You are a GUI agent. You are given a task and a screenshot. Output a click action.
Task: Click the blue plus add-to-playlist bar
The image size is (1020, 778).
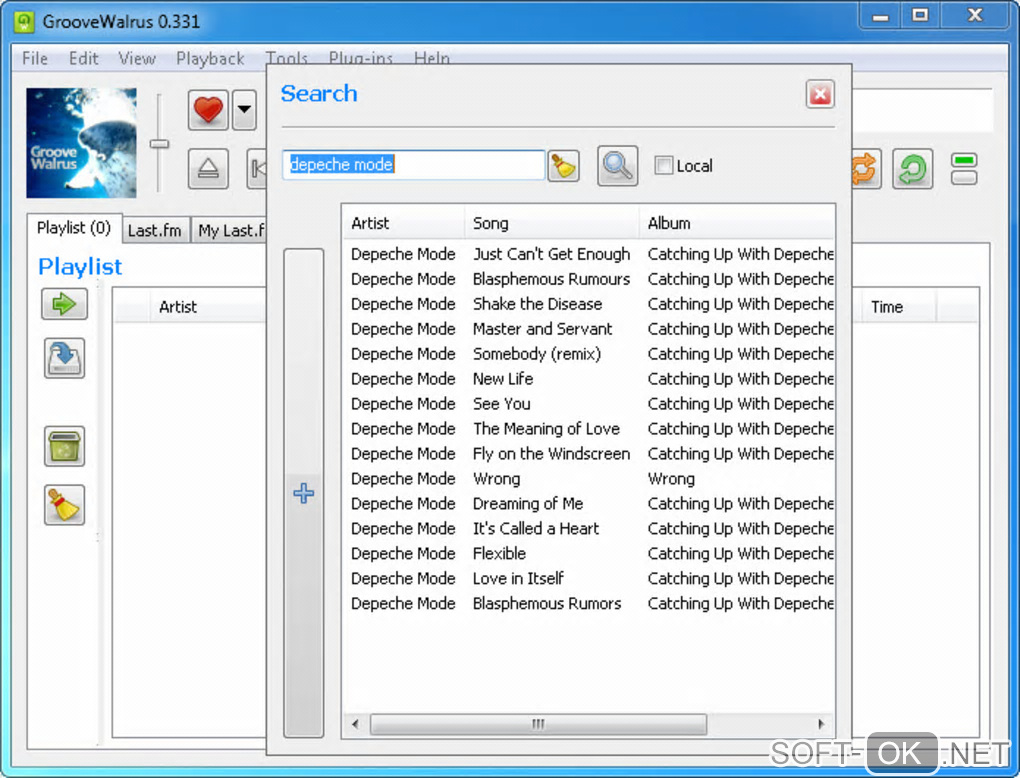click(304, 493)
